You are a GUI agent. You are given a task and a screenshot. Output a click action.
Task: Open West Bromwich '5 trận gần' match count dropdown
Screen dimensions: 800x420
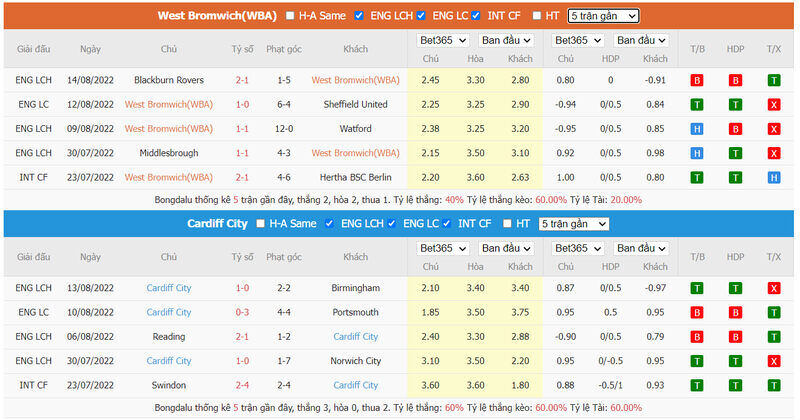603,16
